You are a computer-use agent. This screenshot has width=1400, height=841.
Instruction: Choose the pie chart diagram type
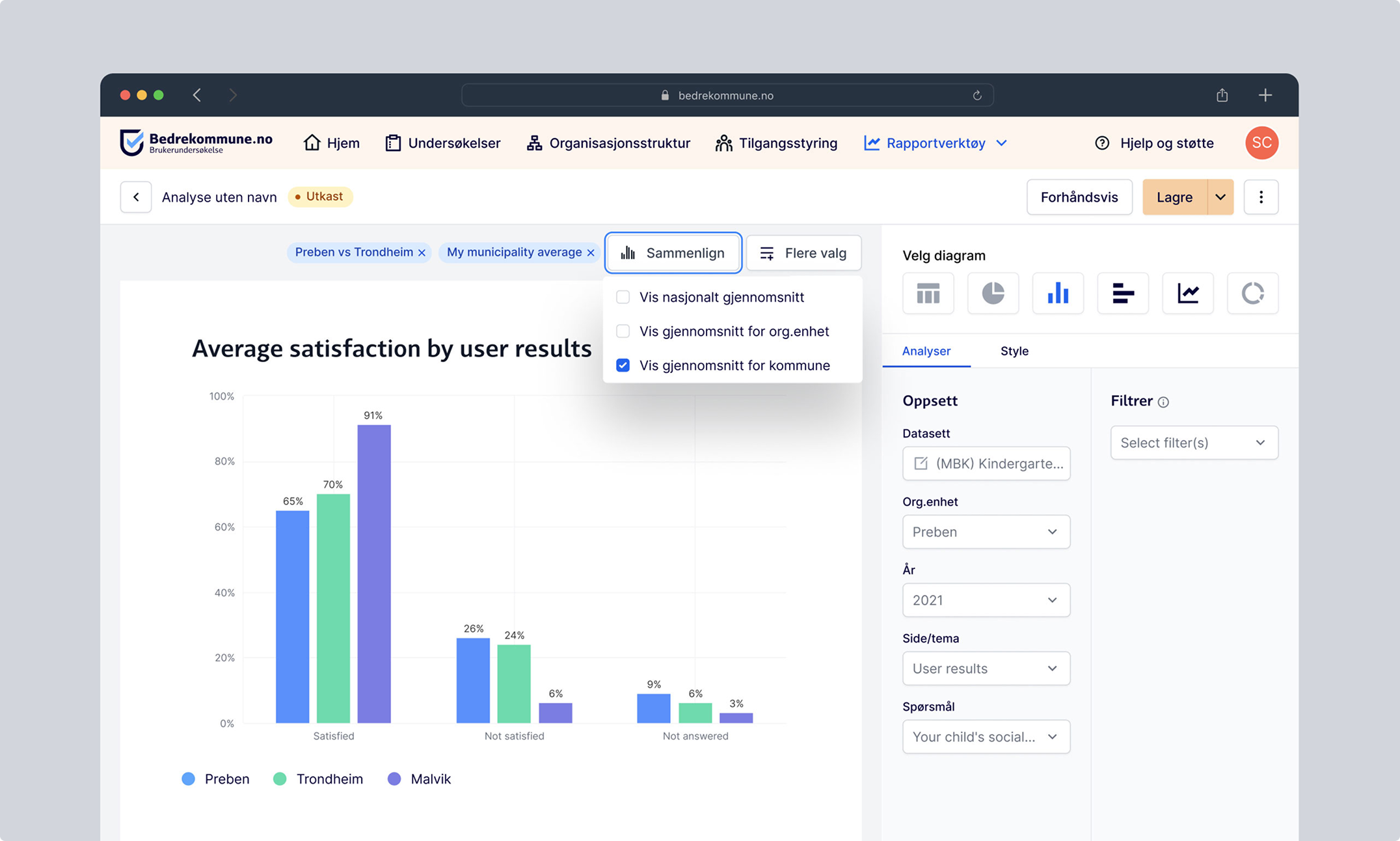point(993,294)
